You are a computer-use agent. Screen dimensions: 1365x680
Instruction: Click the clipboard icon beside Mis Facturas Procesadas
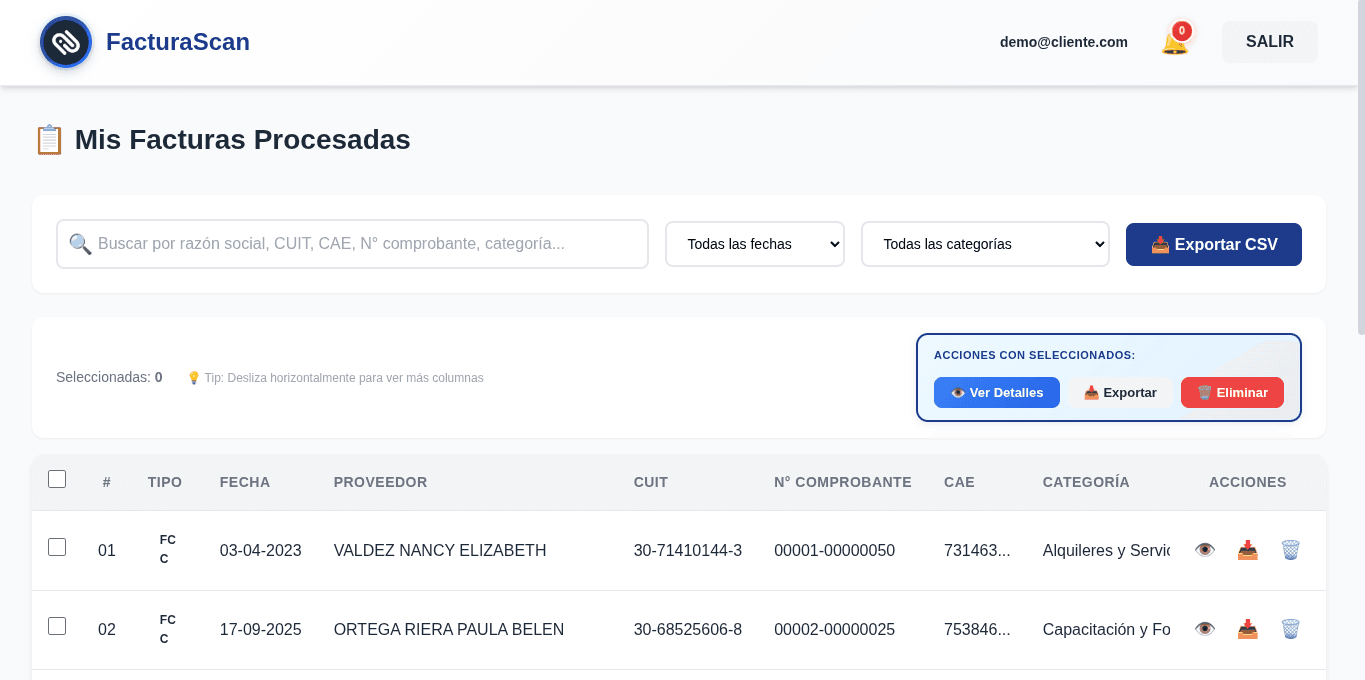tap(49, 140)
